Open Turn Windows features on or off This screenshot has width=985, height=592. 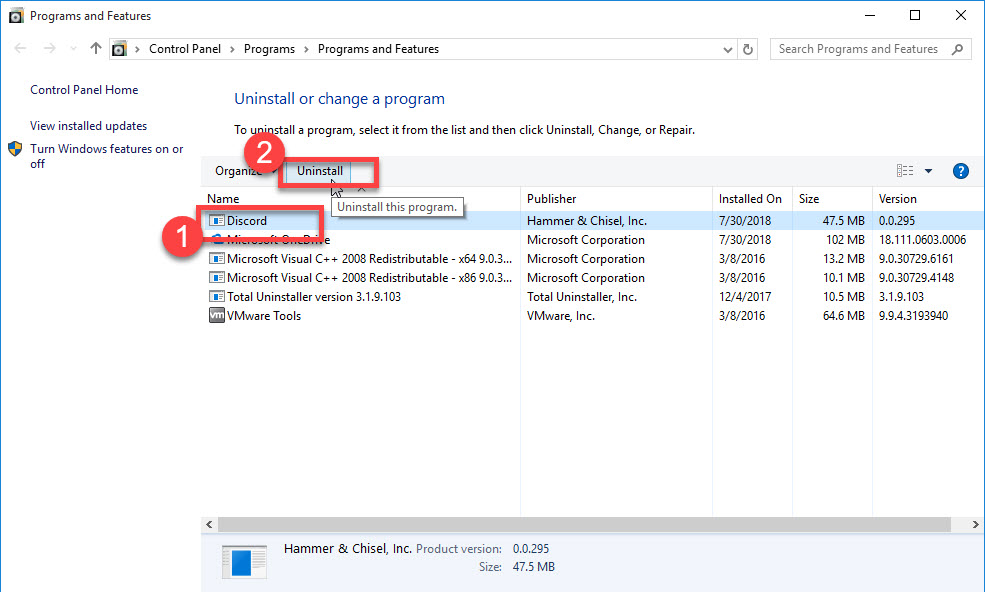click(x=107, y=156)
